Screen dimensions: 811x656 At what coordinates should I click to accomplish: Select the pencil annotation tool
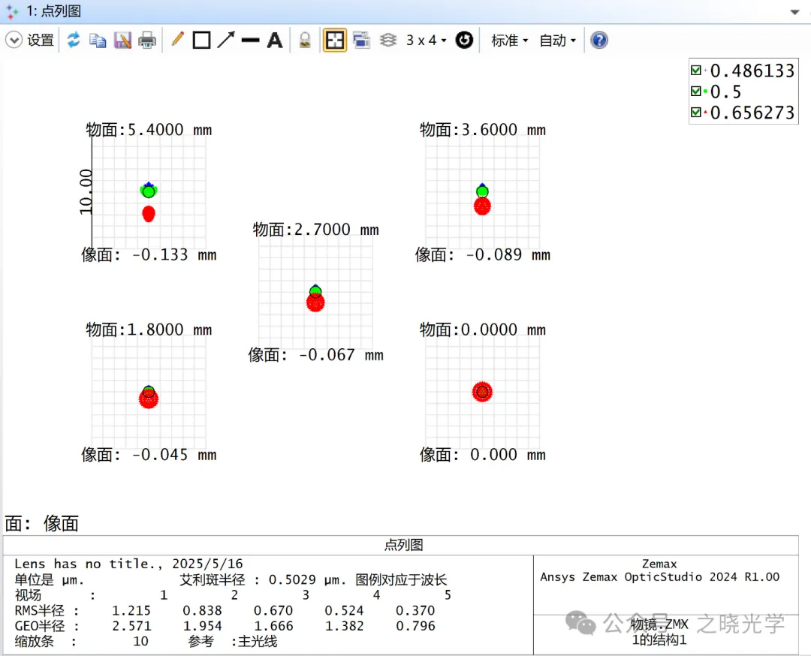click(177, 40)
